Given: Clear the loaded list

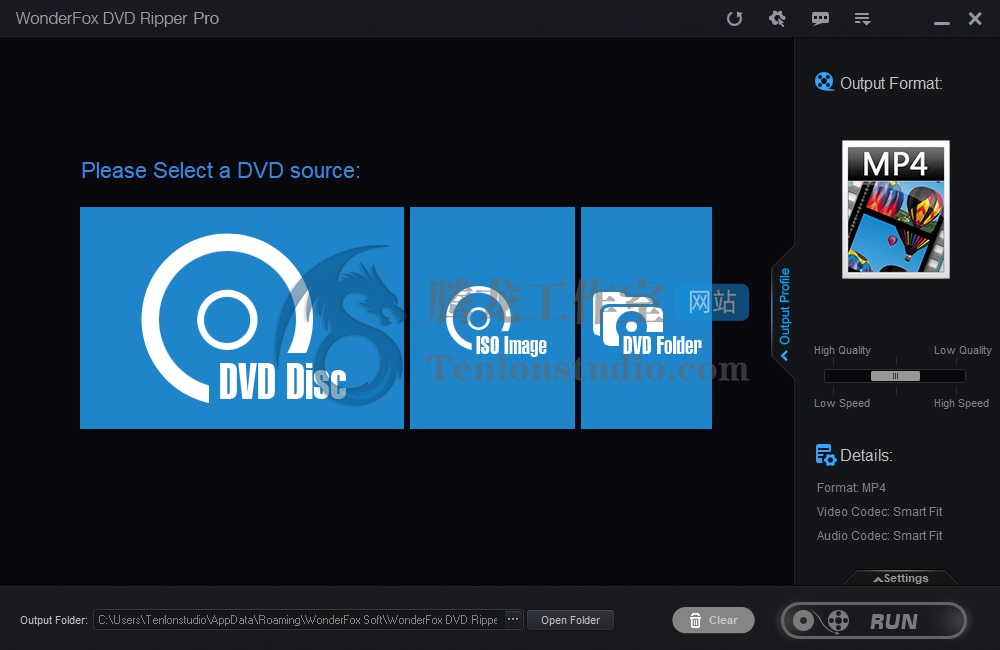Looking at the screenshot, I should tap(713, 620).
